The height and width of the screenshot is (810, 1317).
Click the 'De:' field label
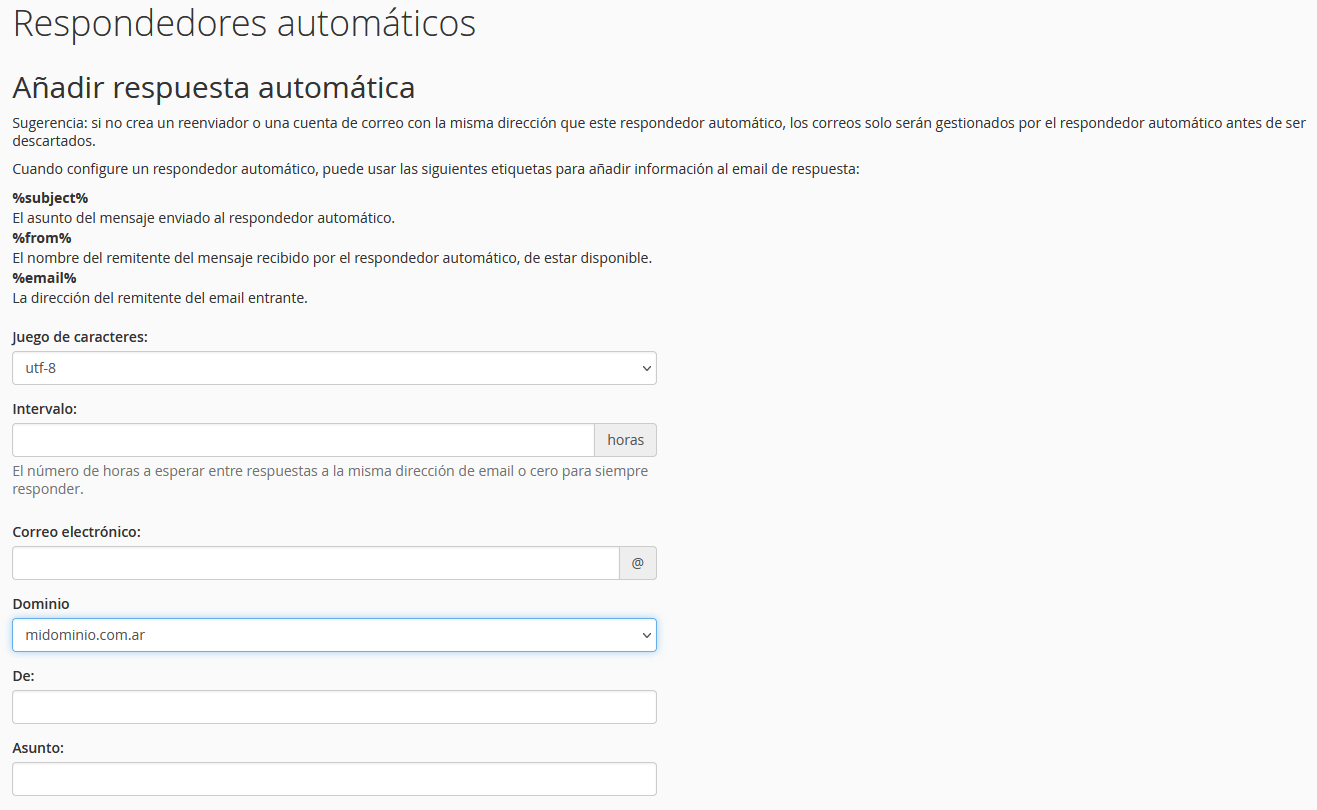(x=23, y=676)
